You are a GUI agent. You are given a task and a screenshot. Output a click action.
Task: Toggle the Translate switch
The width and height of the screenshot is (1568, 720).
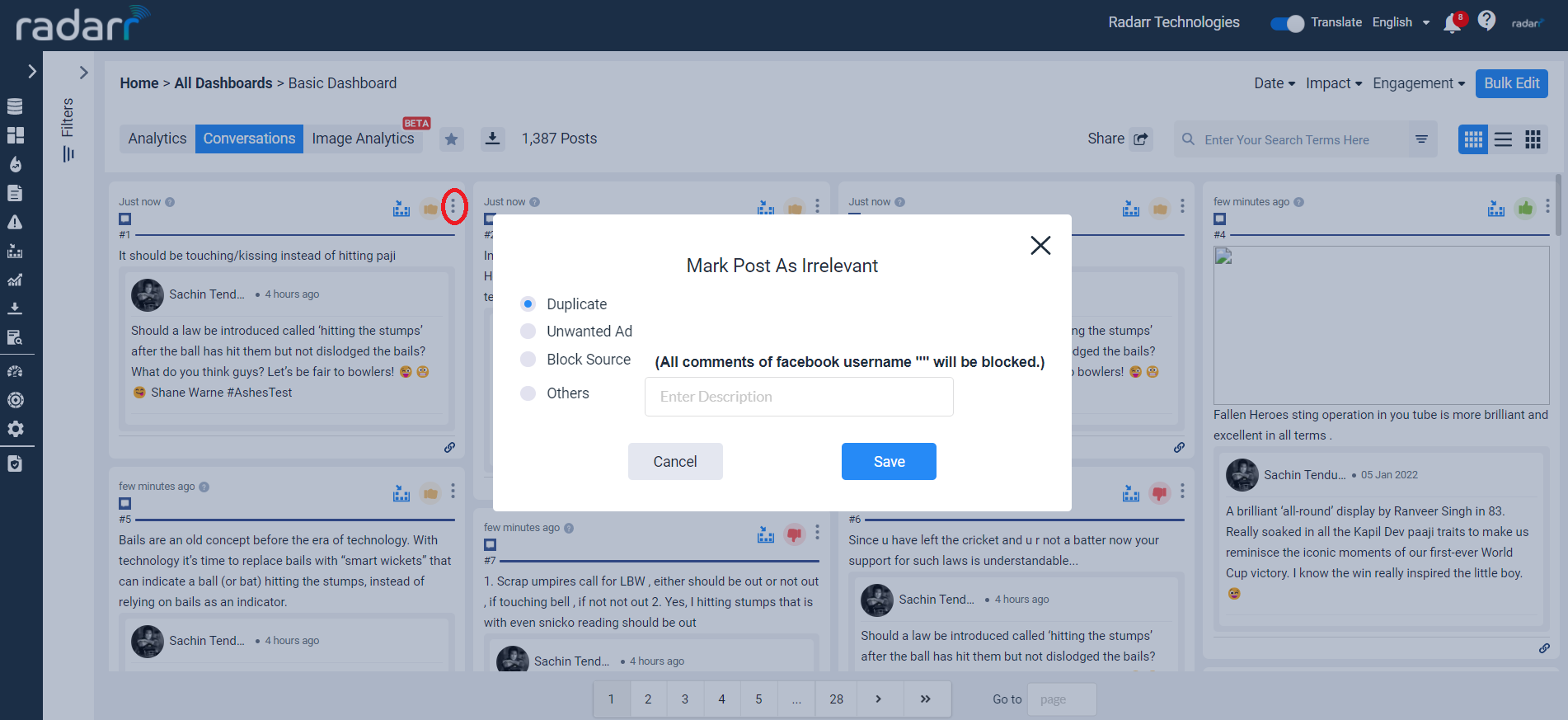click(x=1287, y=23)
